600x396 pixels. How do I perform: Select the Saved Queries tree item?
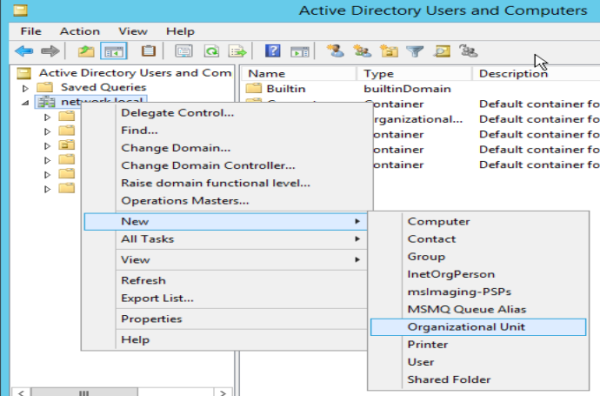(x=103, y=88)
